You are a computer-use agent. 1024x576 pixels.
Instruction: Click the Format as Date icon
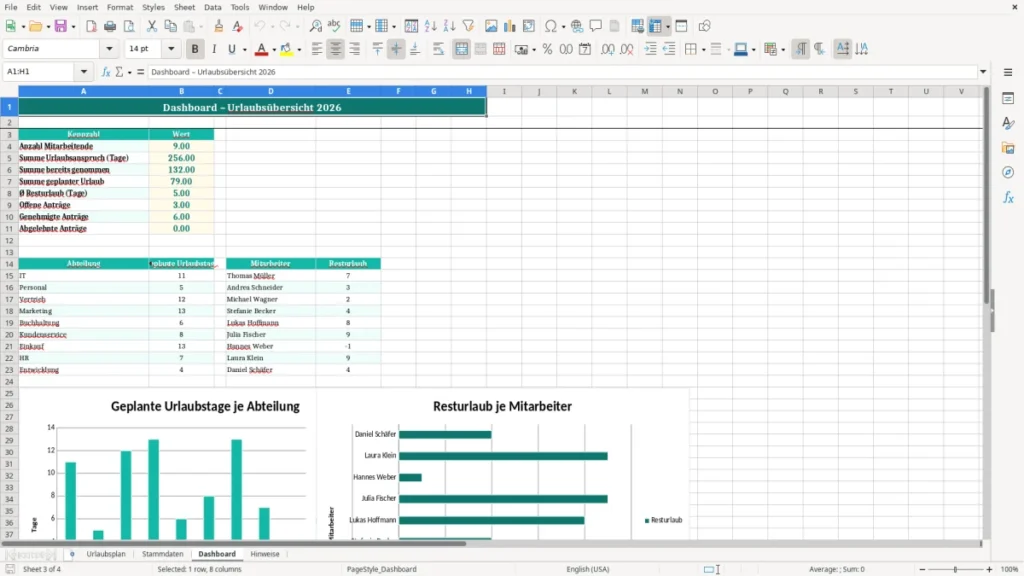585,49
